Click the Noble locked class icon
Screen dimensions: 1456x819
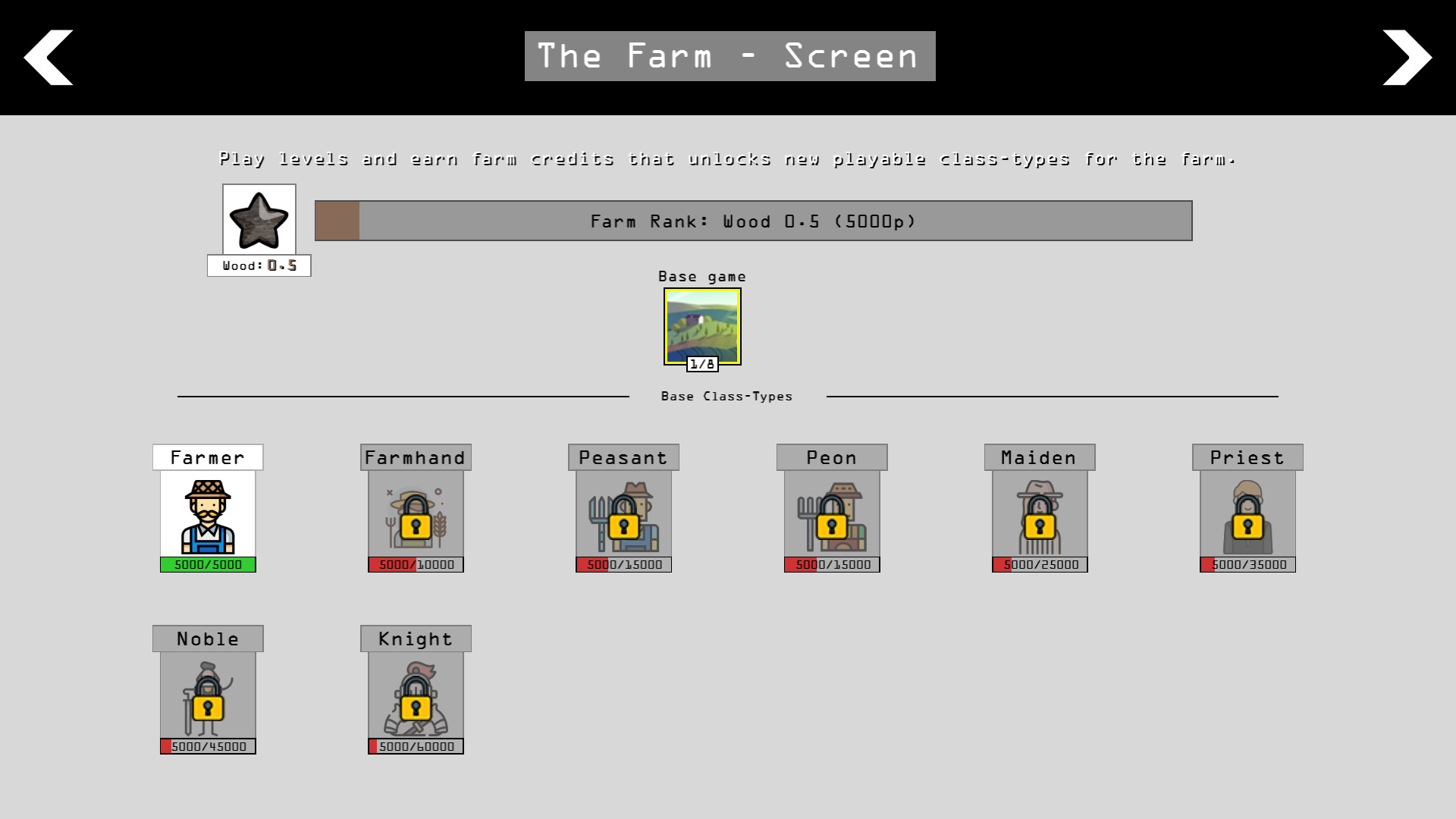click(207, 700)
